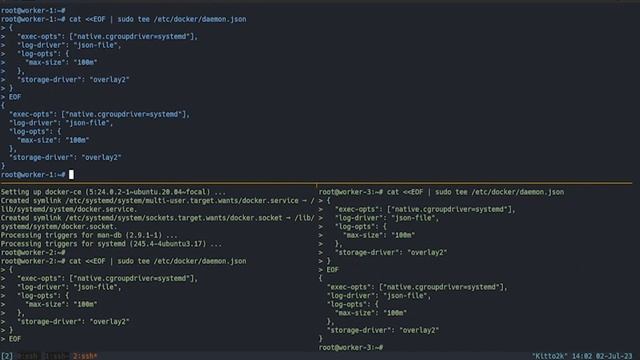Screen dimensions: 640x360
Task: Click the cat <<EOF command line in worker-3 pane
Action: 442,192
